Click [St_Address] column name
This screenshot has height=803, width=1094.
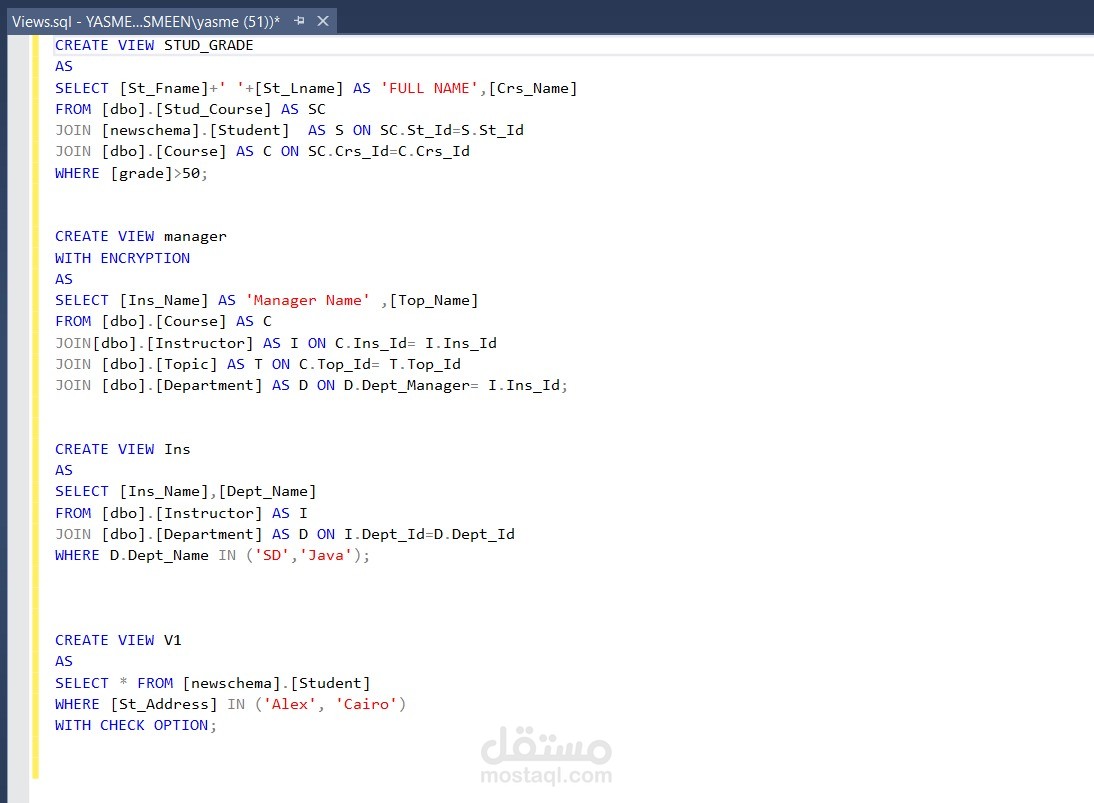click(164, 705)
